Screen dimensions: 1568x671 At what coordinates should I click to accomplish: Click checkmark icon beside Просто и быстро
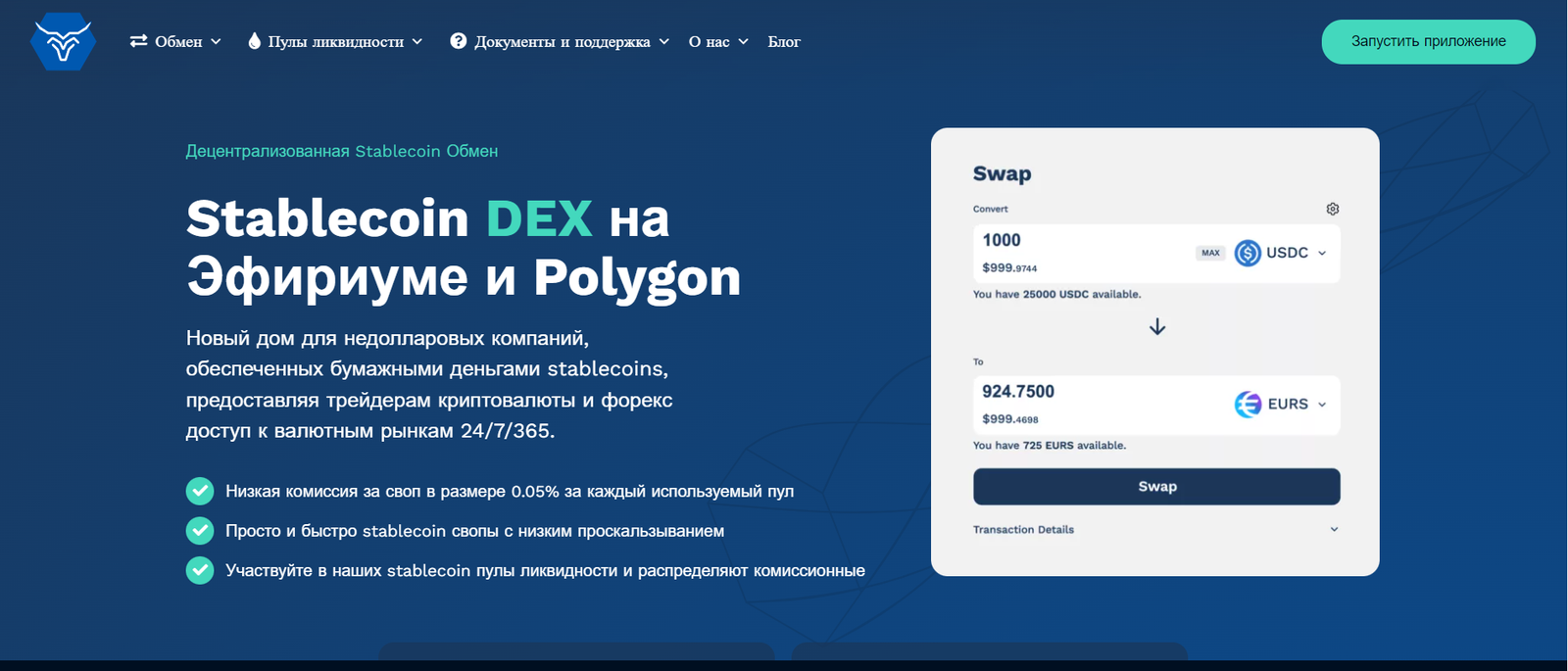click(200, 531)
